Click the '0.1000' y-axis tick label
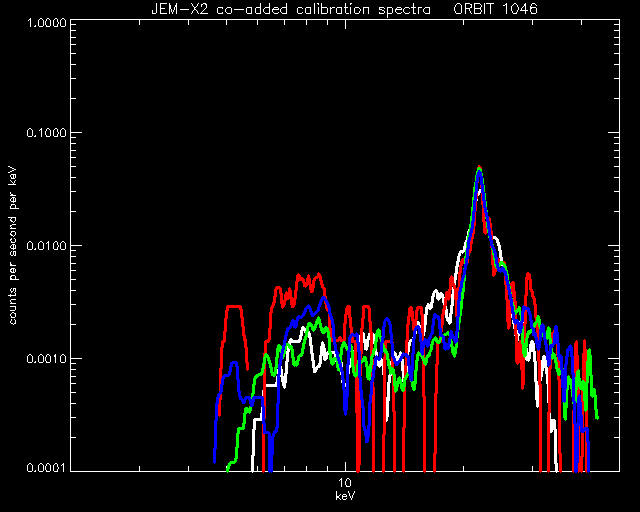Viewport: 640px width, 512px height. pyautogui.click(x=46, y=133)
